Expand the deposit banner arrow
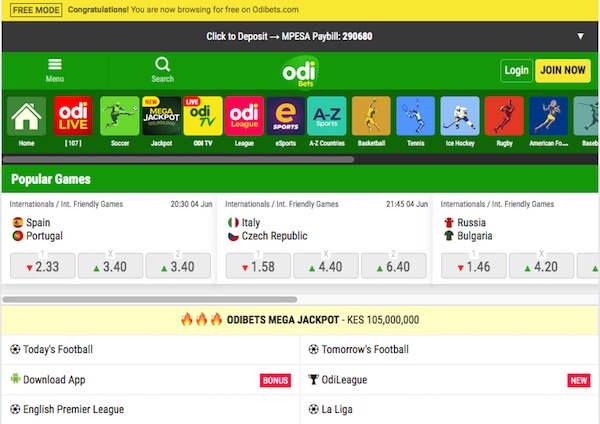600x424 pixels. point(580,36)
